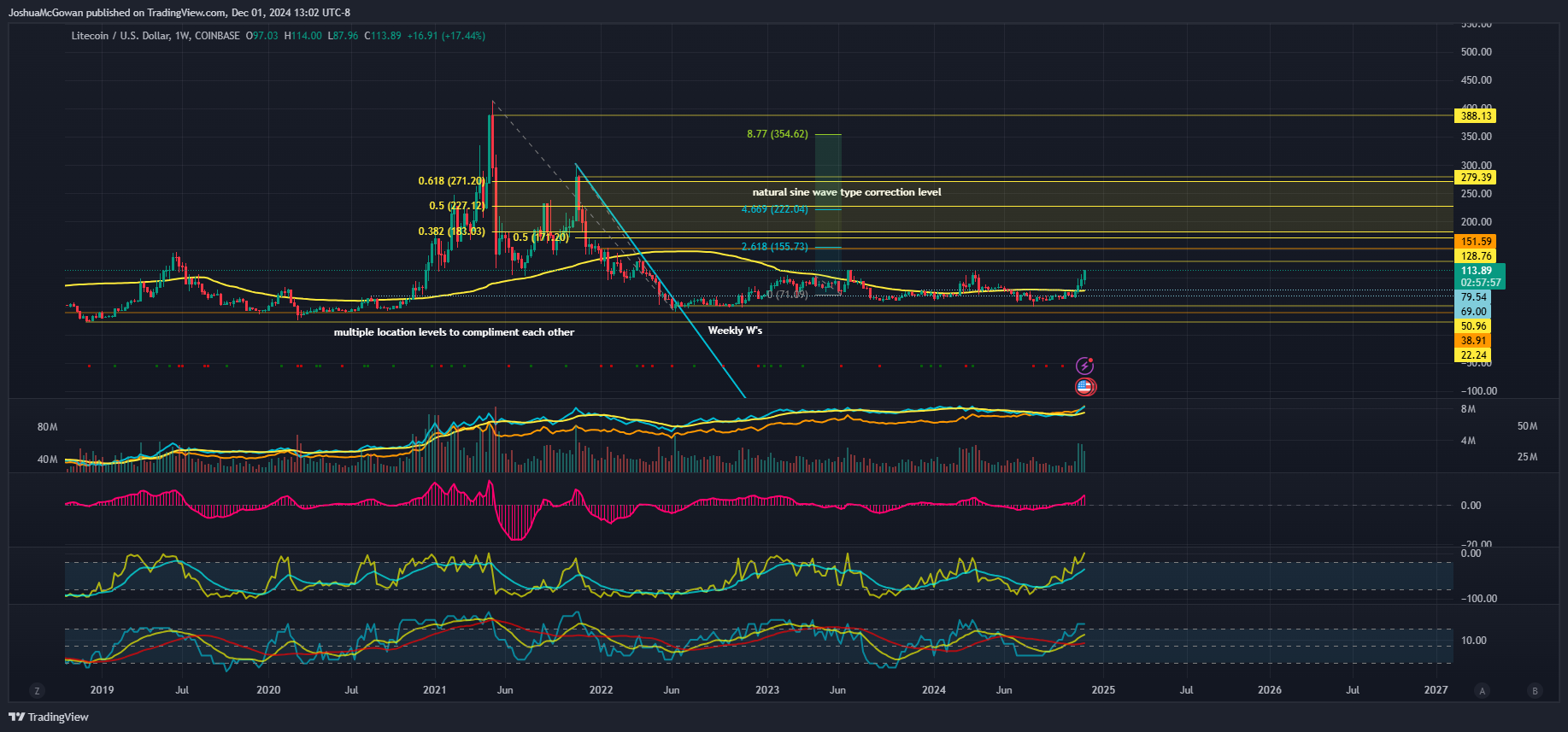1568x732 pixels.
Task: Click the 279.39 yellow price label
Action: click(1476, 178)
